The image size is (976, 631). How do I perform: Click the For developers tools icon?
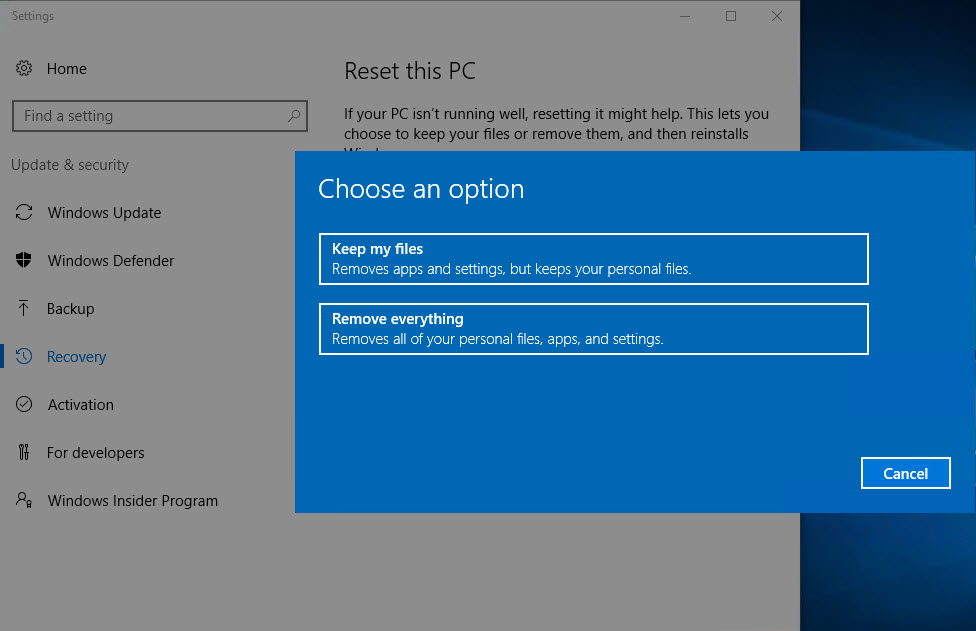coord(24,452)
